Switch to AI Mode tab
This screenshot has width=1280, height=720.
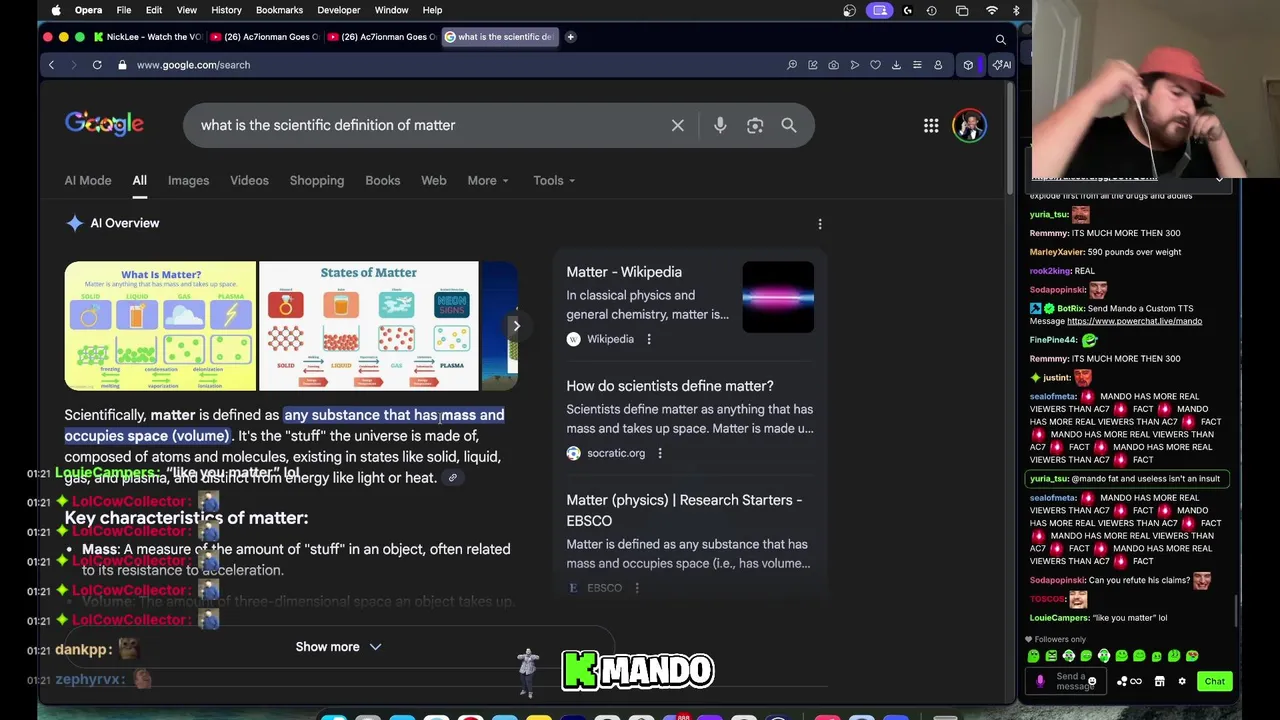(88, 181)
